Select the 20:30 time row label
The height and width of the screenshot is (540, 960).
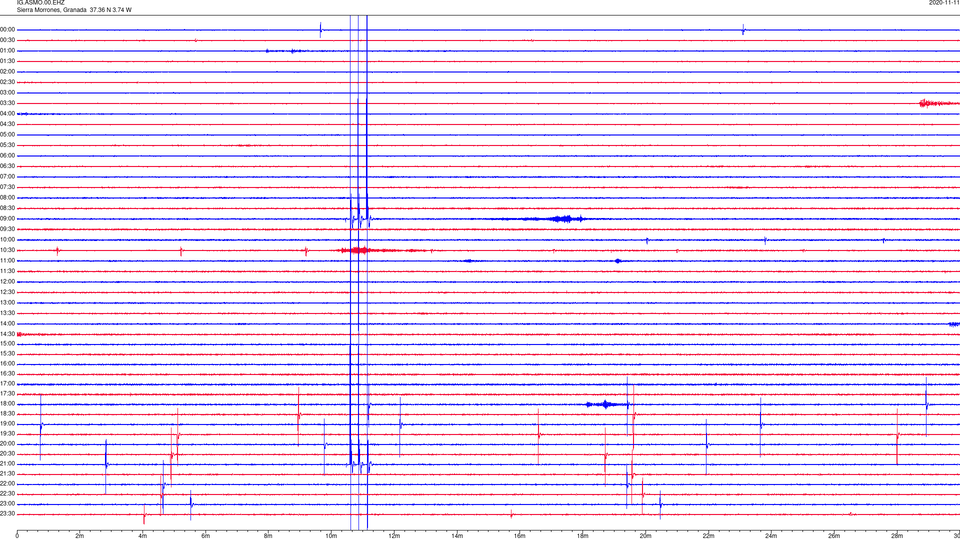[8, 454]
